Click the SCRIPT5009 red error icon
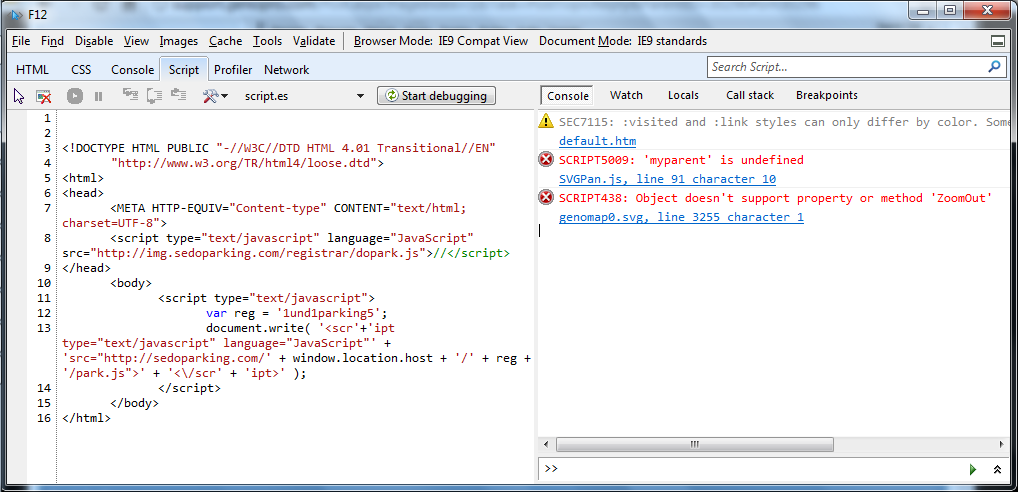 tap(547, 160)
